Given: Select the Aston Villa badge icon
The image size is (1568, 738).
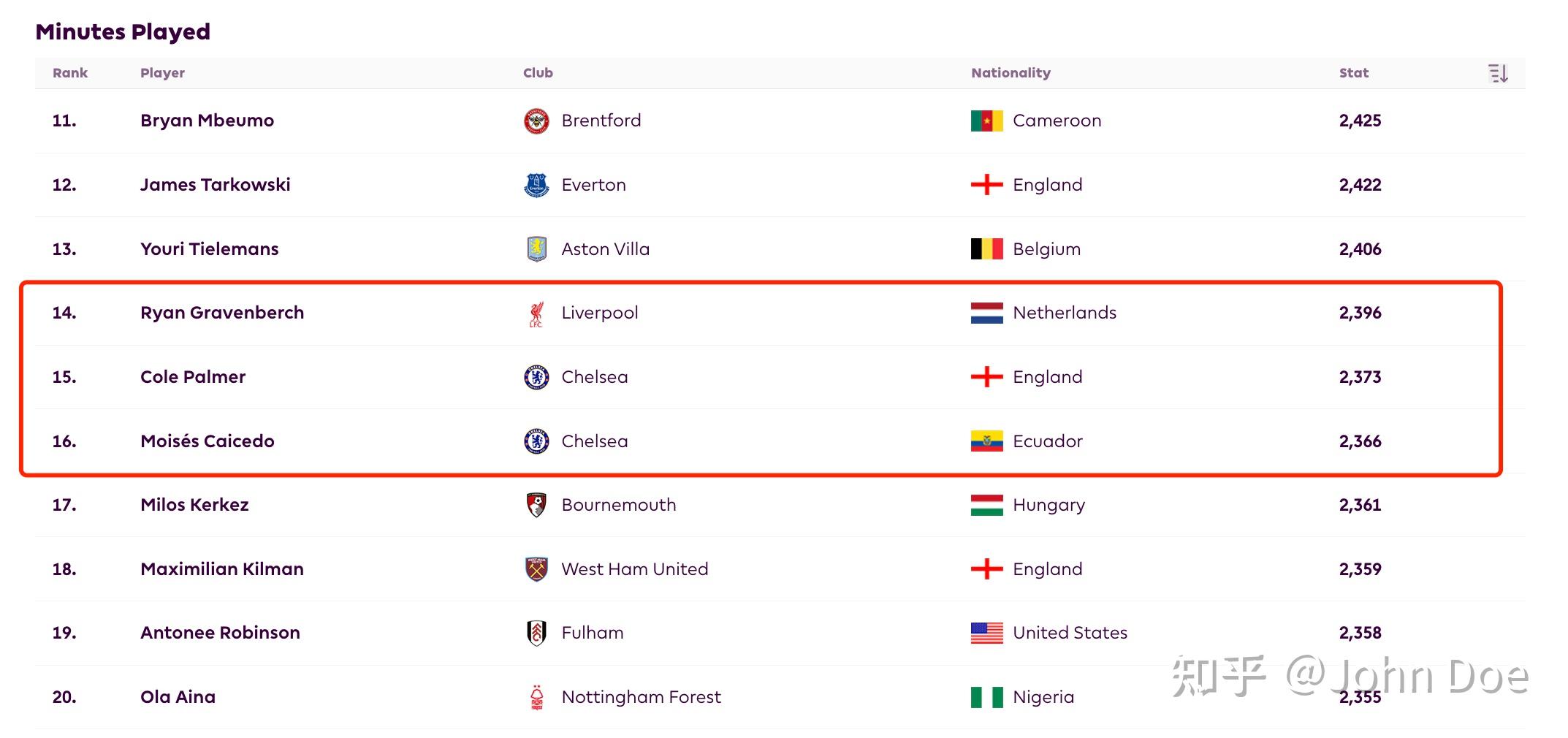Looking at the screenshot, I should [537, 249].
